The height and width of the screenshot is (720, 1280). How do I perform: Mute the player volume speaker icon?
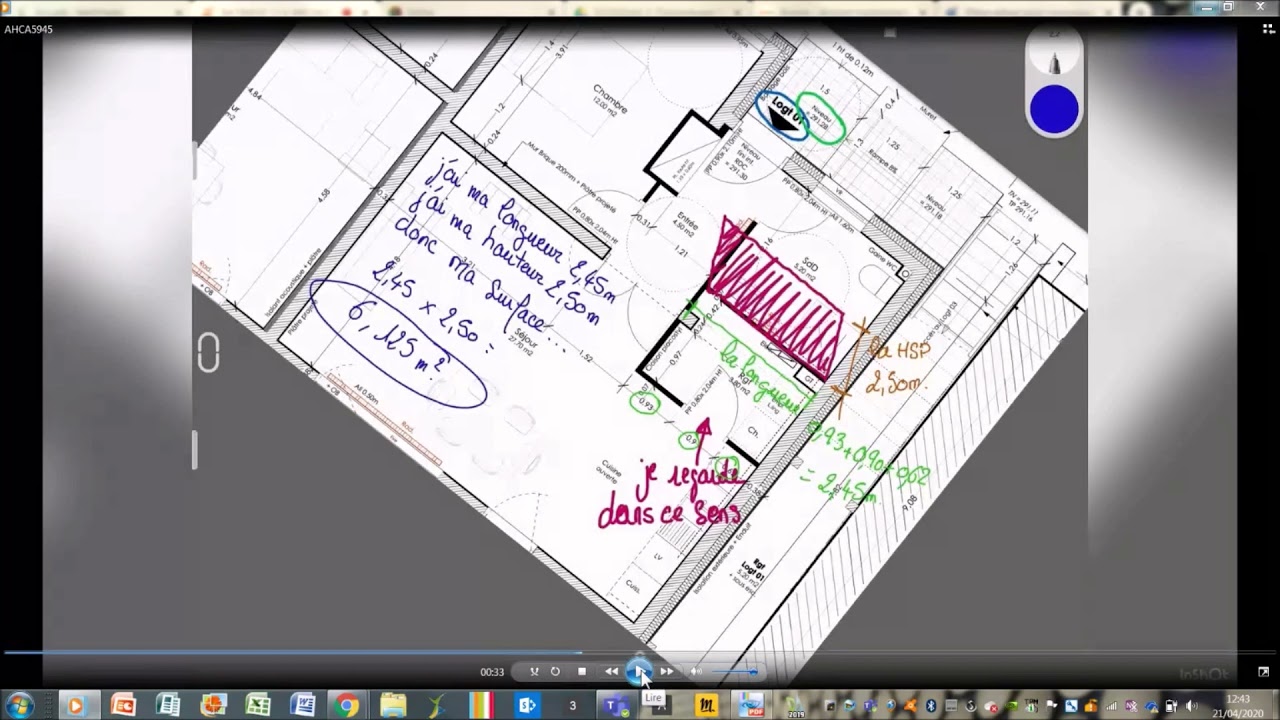[x=696, y=672]
